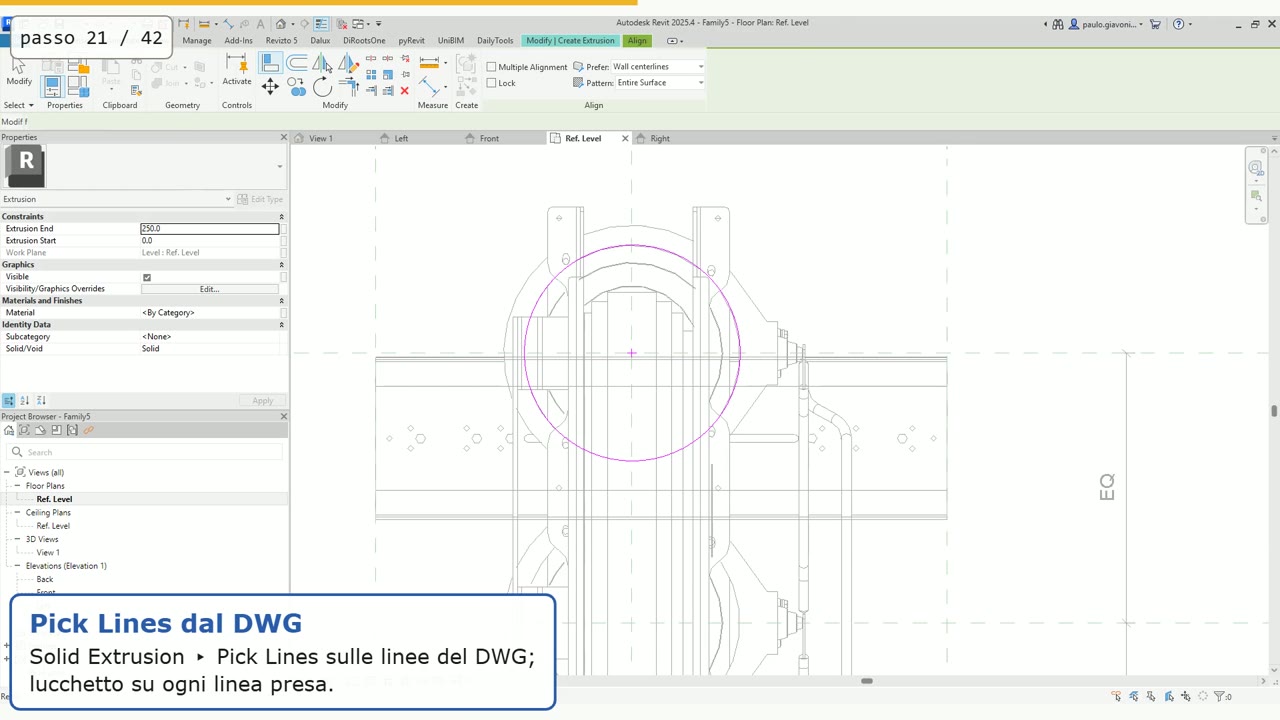
Task: Click the Mirror Pick Axis tool
Action: click(x=321, y=63)
